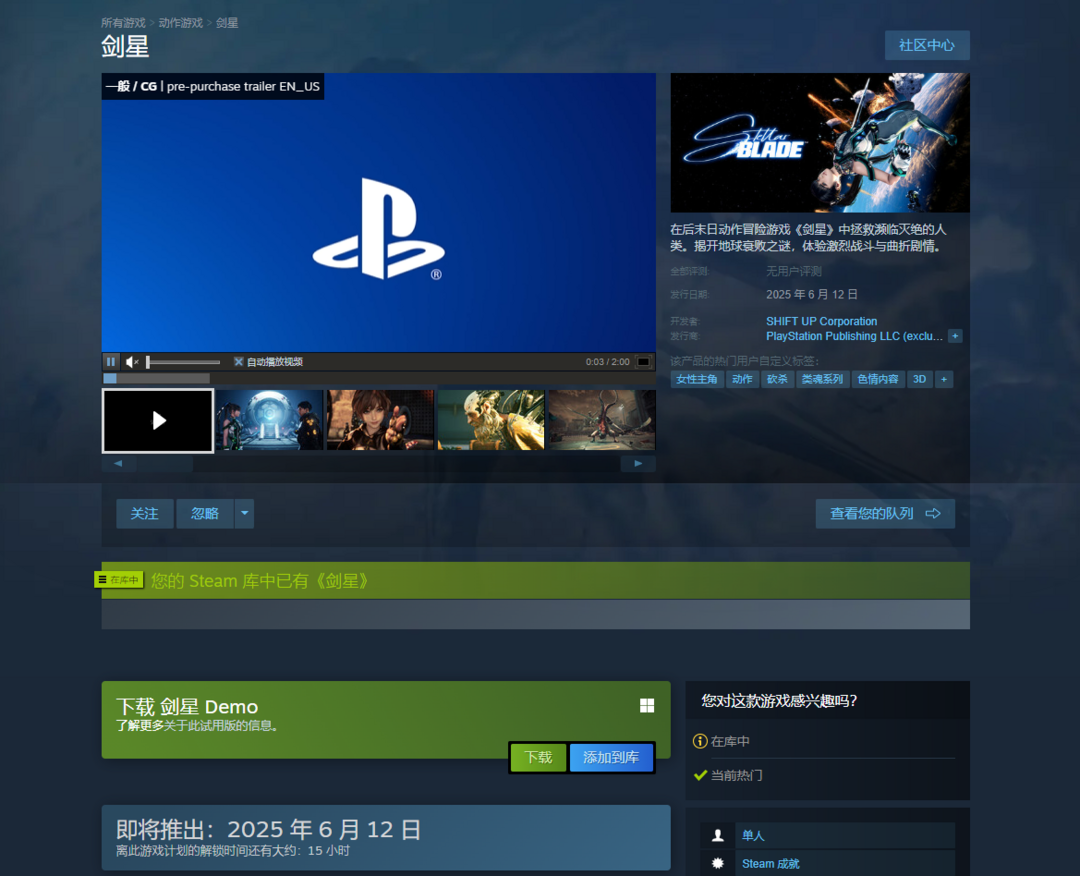Open 查看您的队列 to view your queue
The height and width of the screenshot is (876, 1080).
pyautogui.click(x=884, y=513)
